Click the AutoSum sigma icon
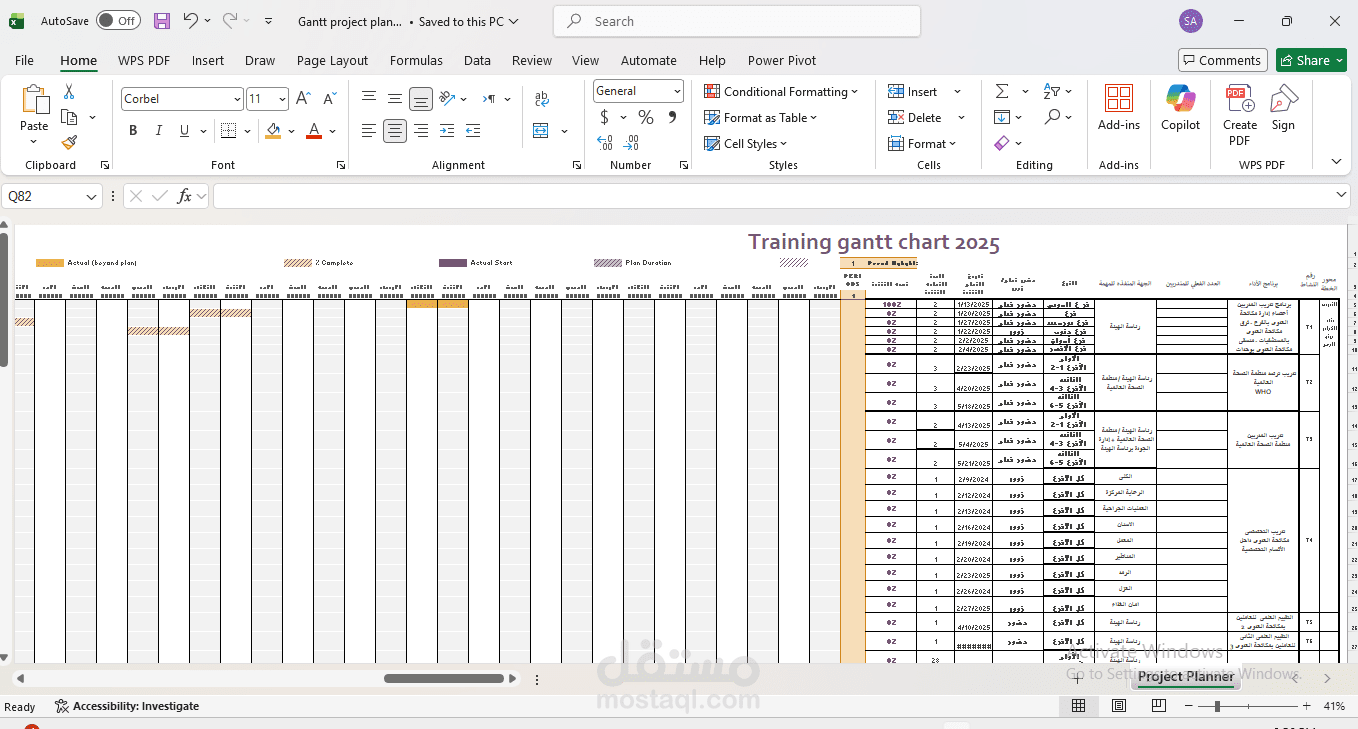The height and width of the screenshot is (729, 1358). (1001, 91)
